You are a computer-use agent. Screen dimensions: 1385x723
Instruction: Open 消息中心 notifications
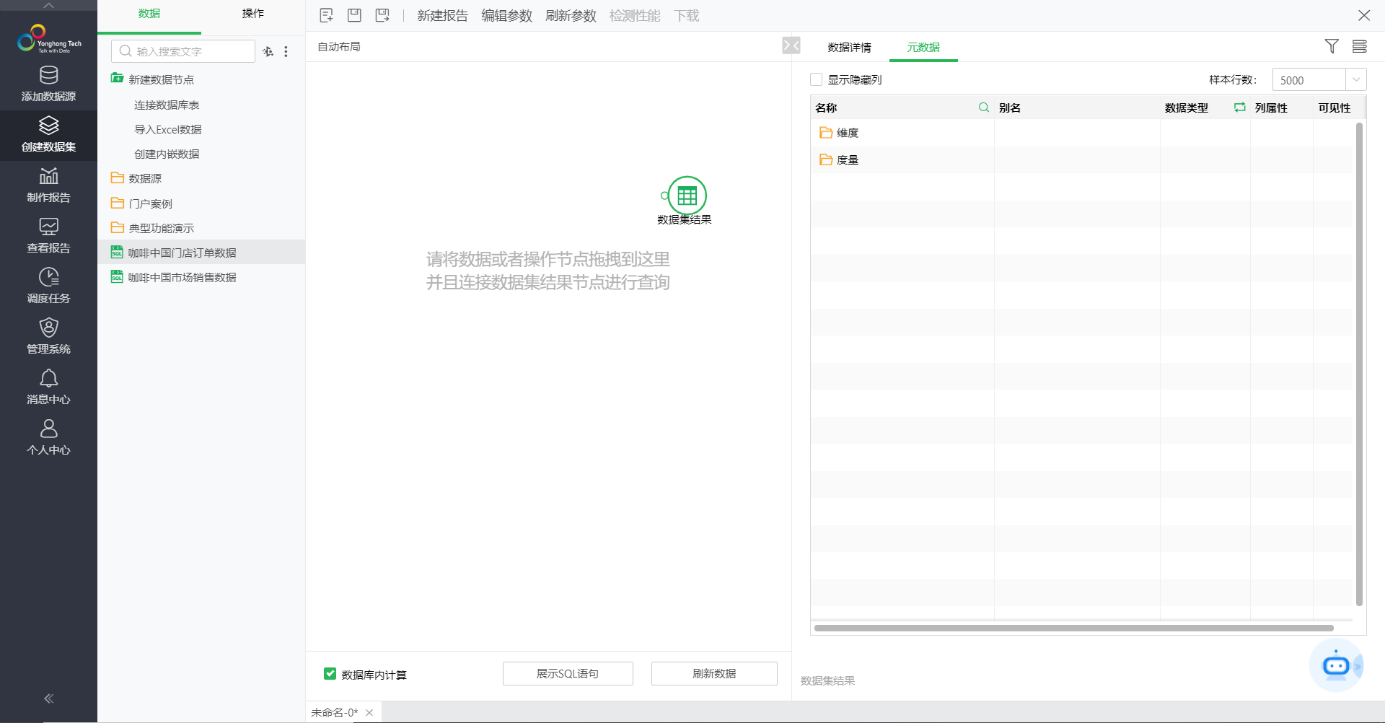(48, 387)
